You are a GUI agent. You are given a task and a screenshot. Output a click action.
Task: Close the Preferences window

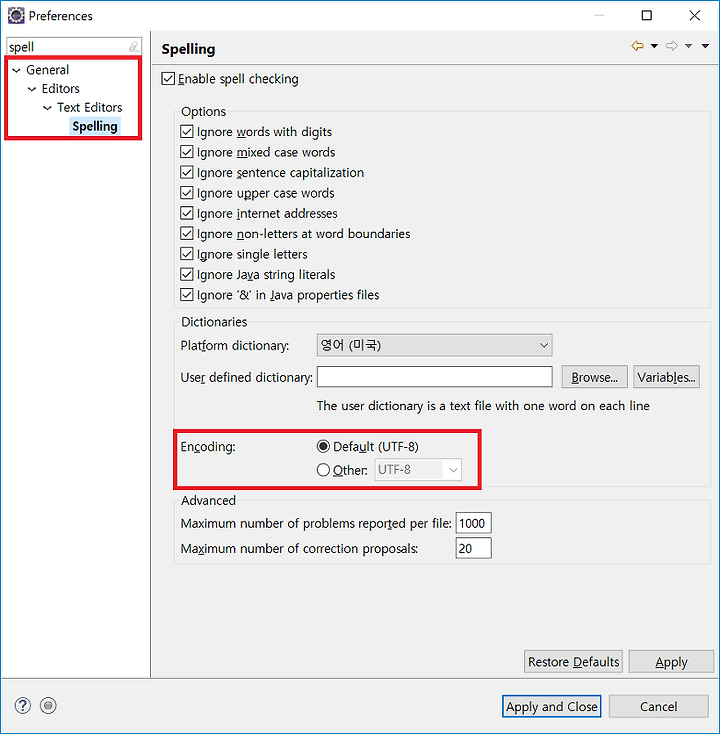(695, 15)
